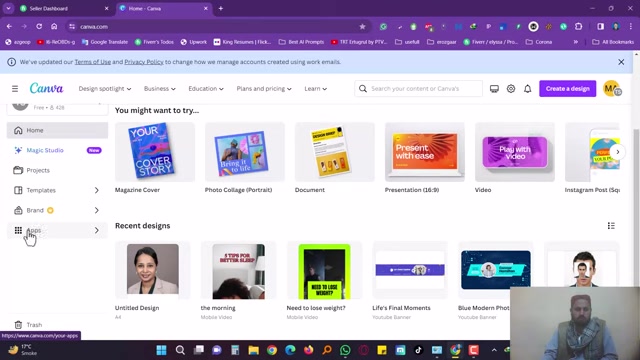Image resolution: width=640 pixels, height=360 pixels.
Task: Open Windows taskbar search
Action: tap(180, 350)
